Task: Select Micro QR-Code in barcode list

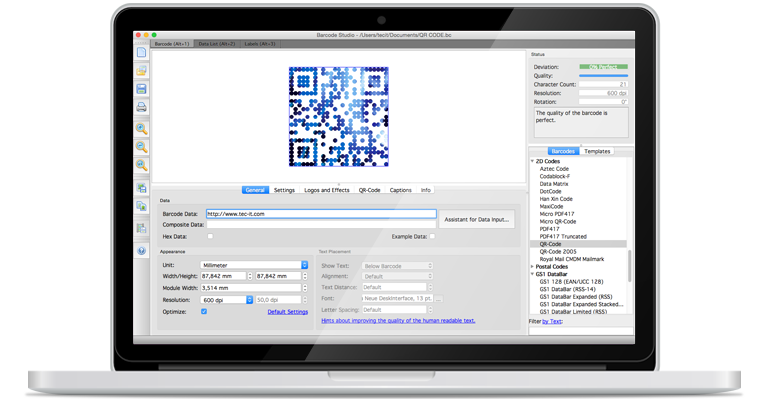Action: click(x=557, y=222)
